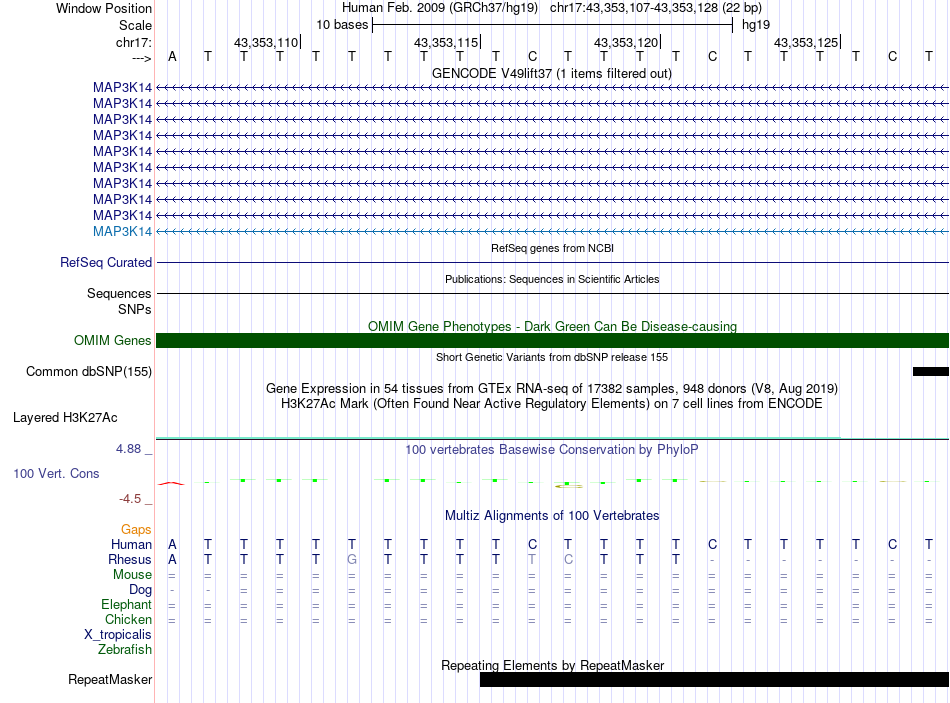Click the 10 bases scale text

(x=342, y=25)
